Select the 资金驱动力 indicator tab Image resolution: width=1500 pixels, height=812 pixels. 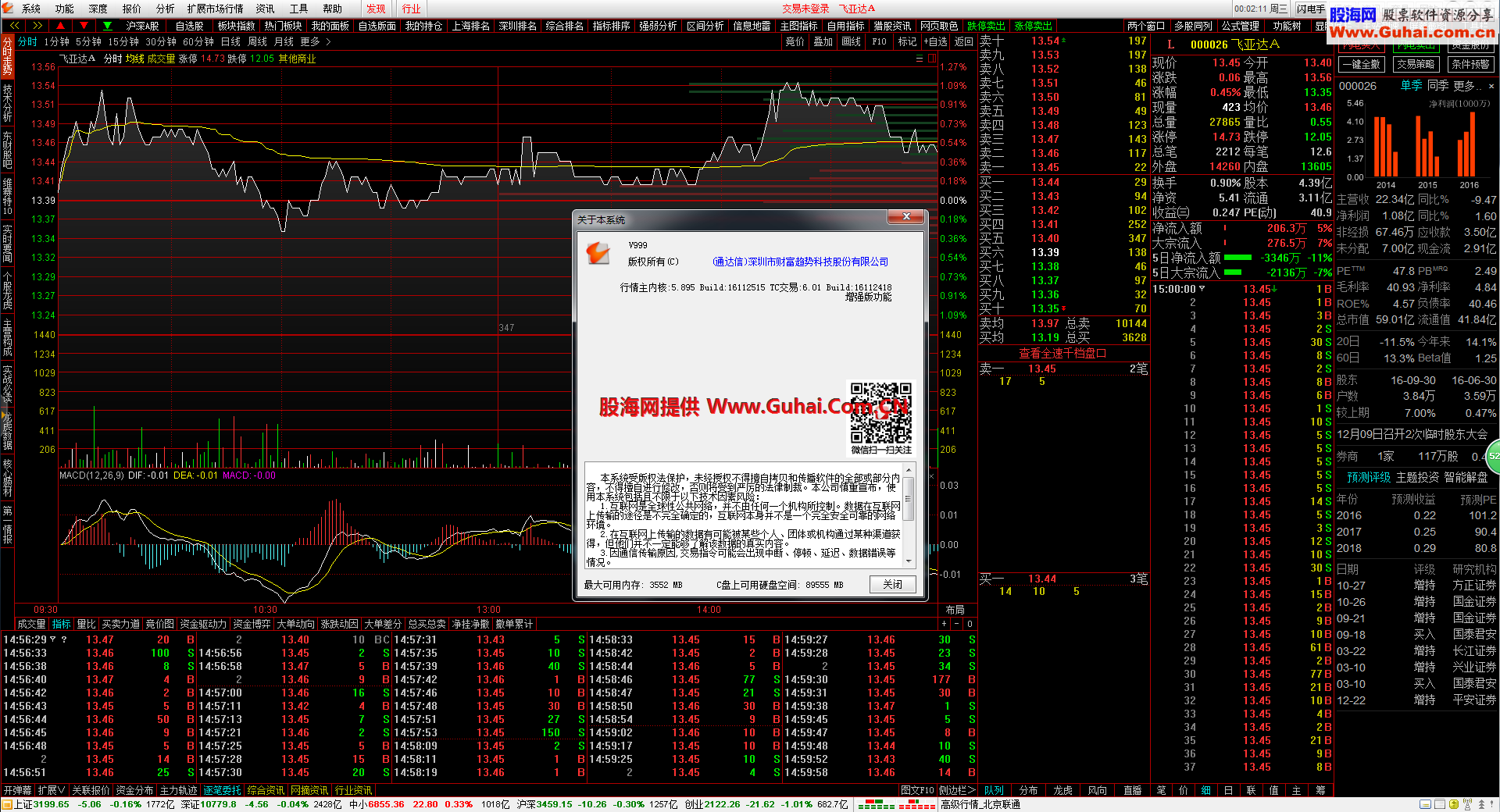(x=203, y=624)
